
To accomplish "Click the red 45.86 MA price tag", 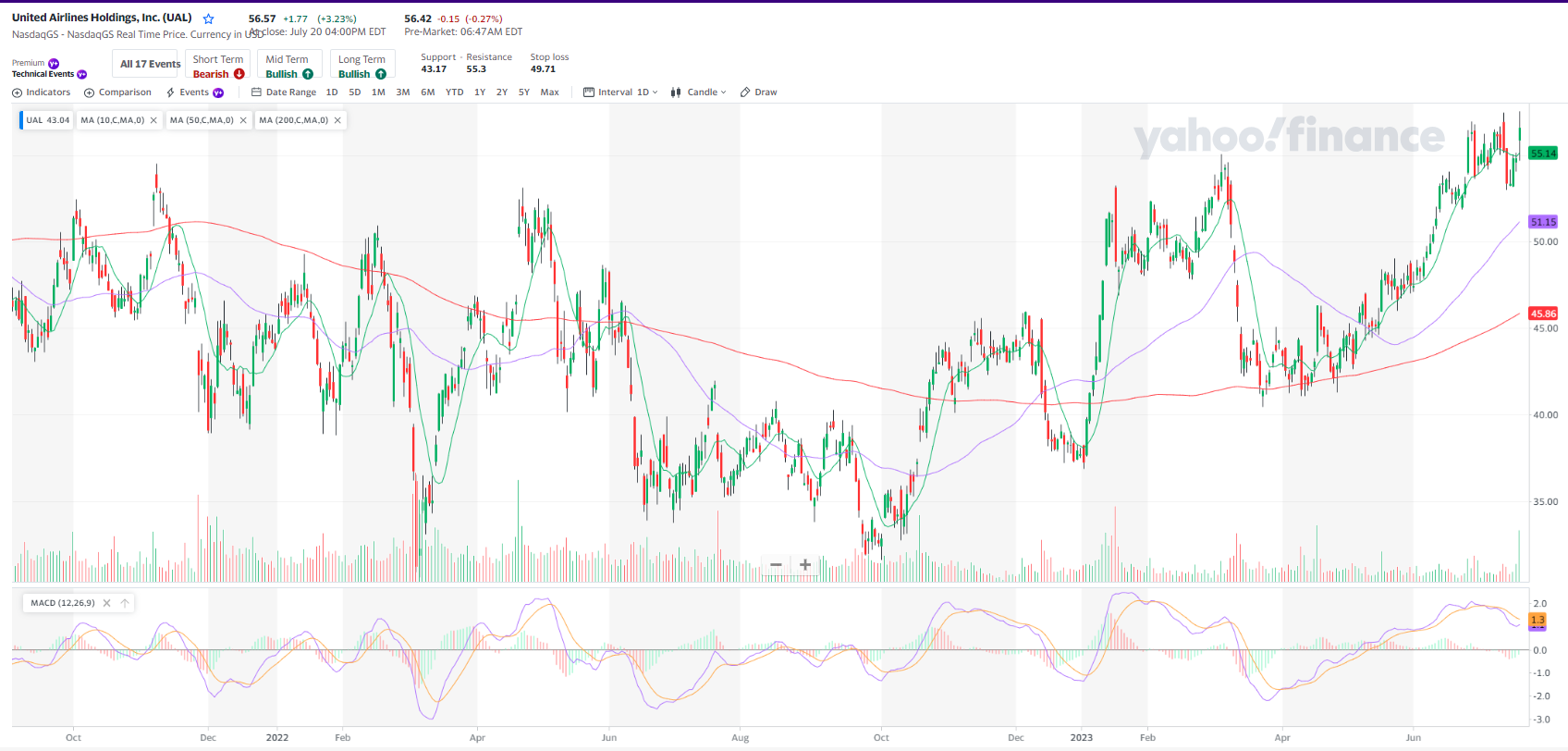I will (1543, 314).
